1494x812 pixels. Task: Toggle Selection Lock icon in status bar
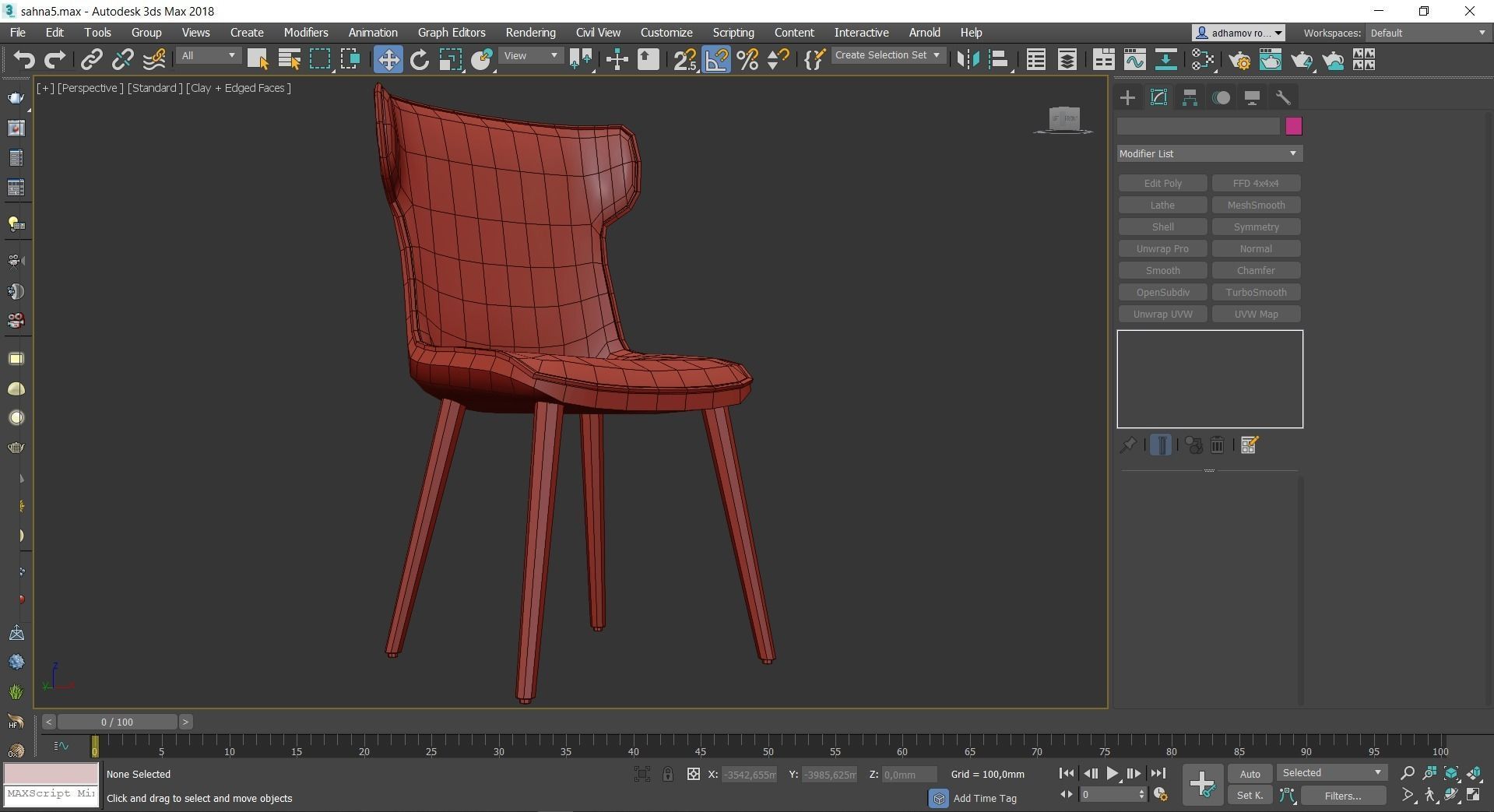(x=668, y=774)
